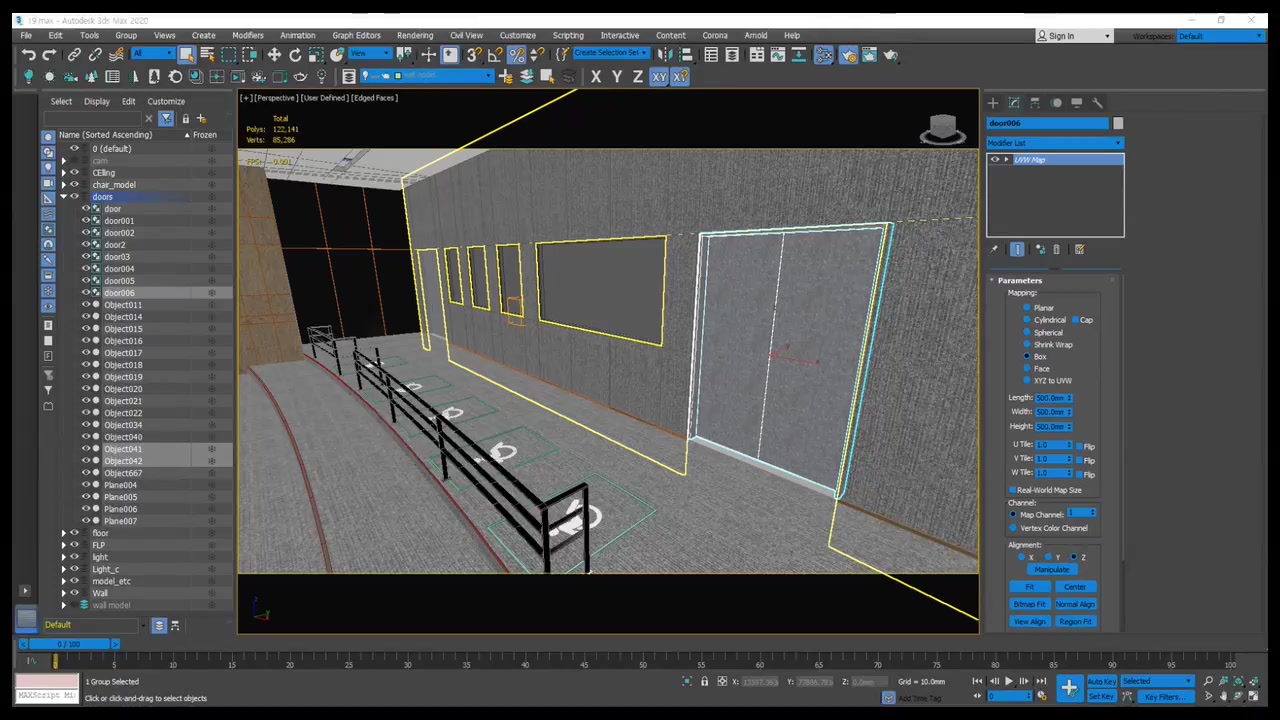Activate the Select and Rotate tool
Viewport: 1280px width, 720px height.
point(295,55)
